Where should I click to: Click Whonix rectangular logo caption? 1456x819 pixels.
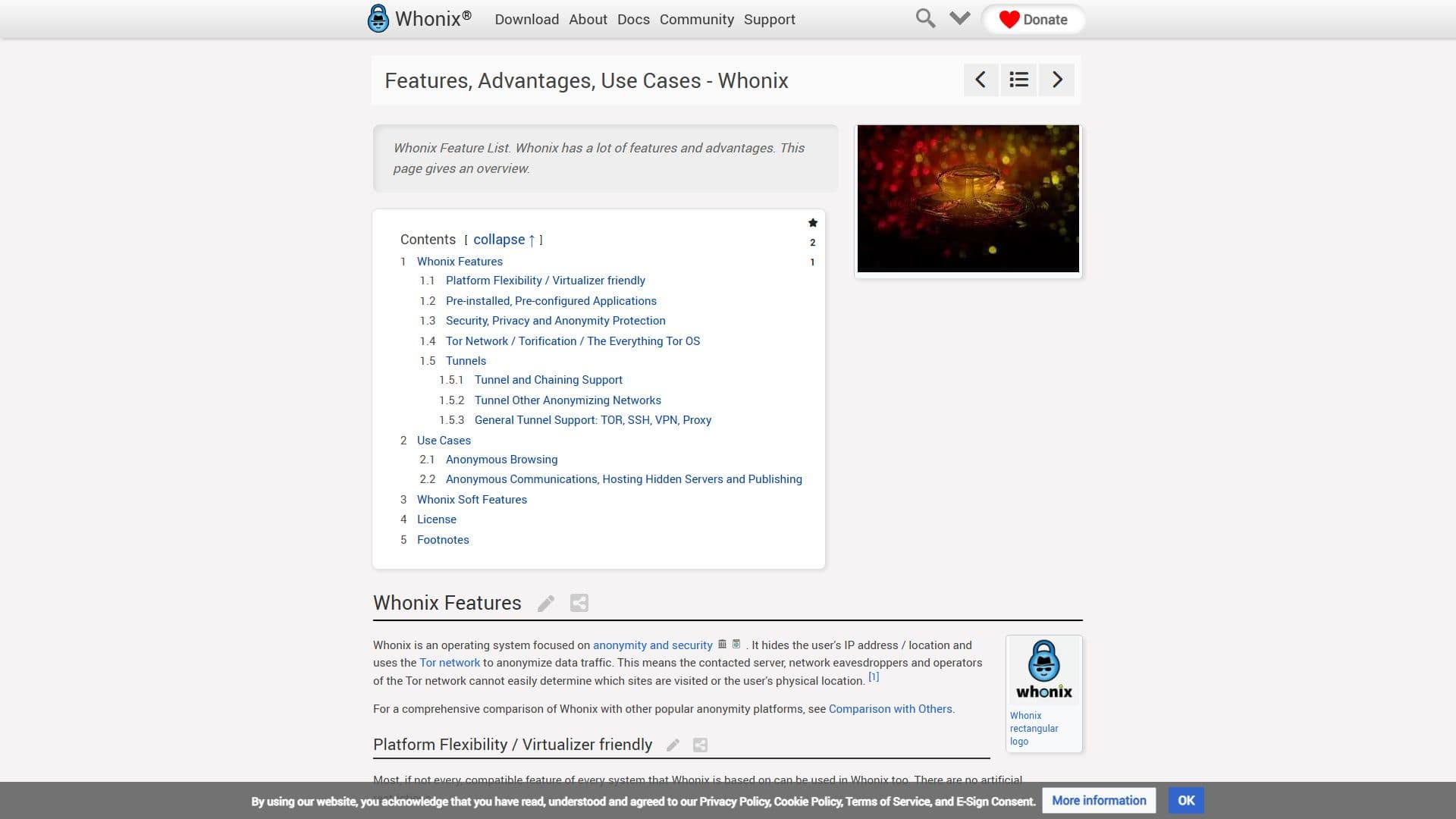(x=1034, y=729)
